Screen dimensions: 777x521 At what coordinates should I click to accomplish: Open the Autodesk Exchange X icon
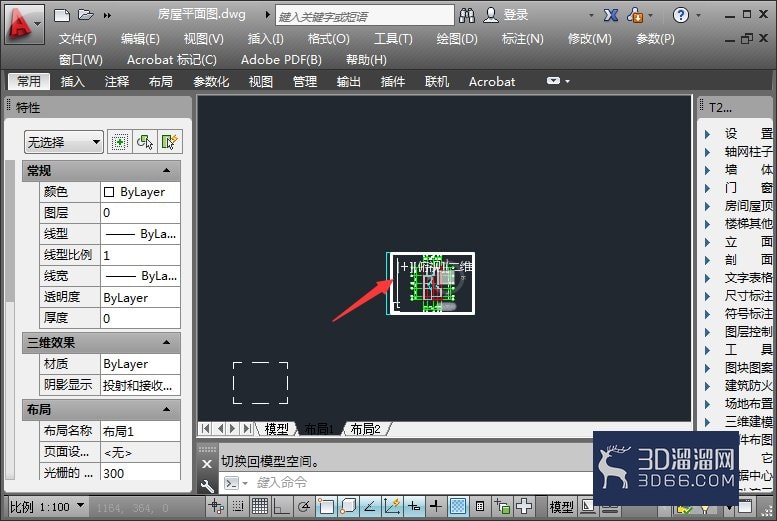coord(610,15)
